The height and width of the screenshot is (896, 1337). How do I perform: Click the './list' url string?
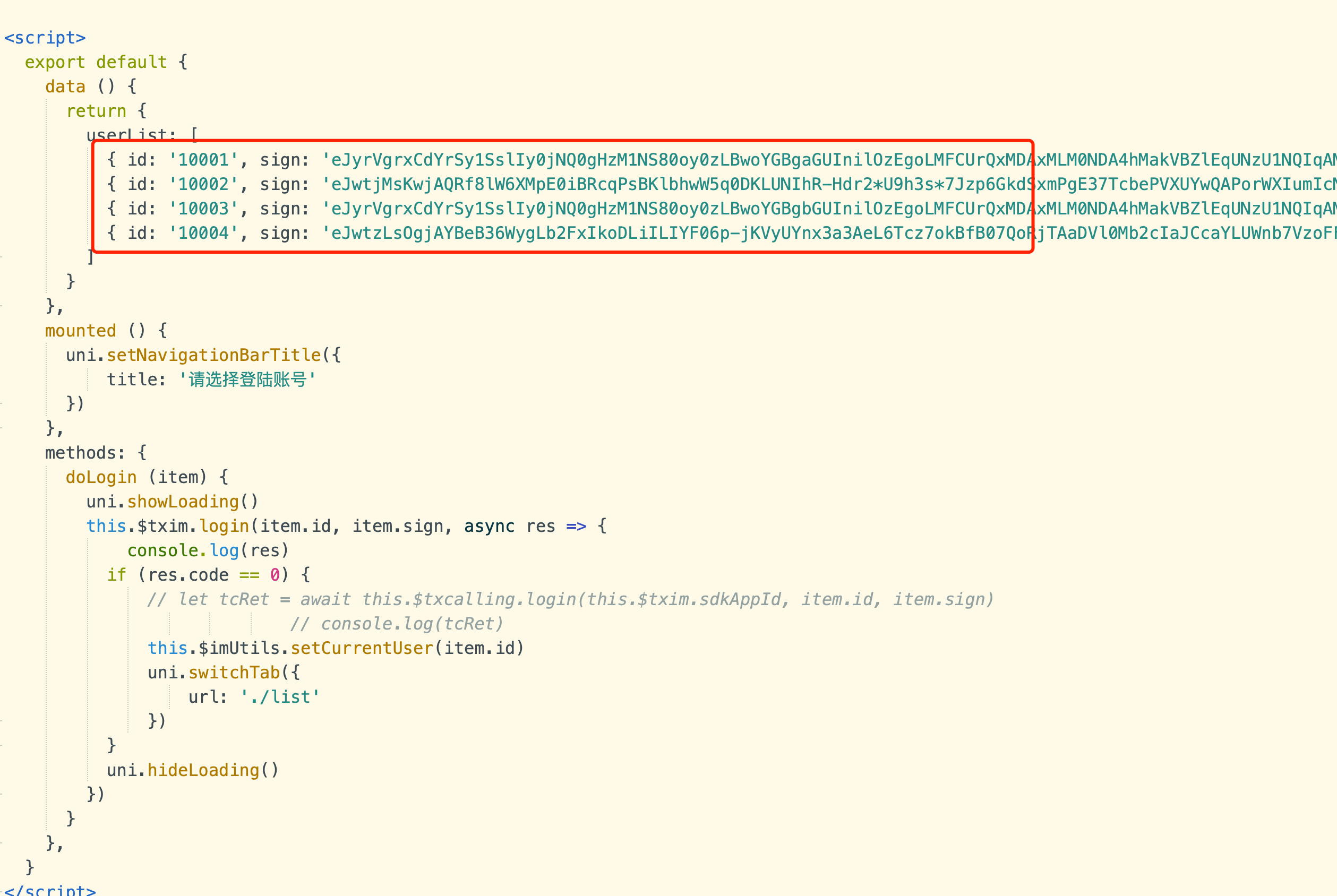(279, 697)
